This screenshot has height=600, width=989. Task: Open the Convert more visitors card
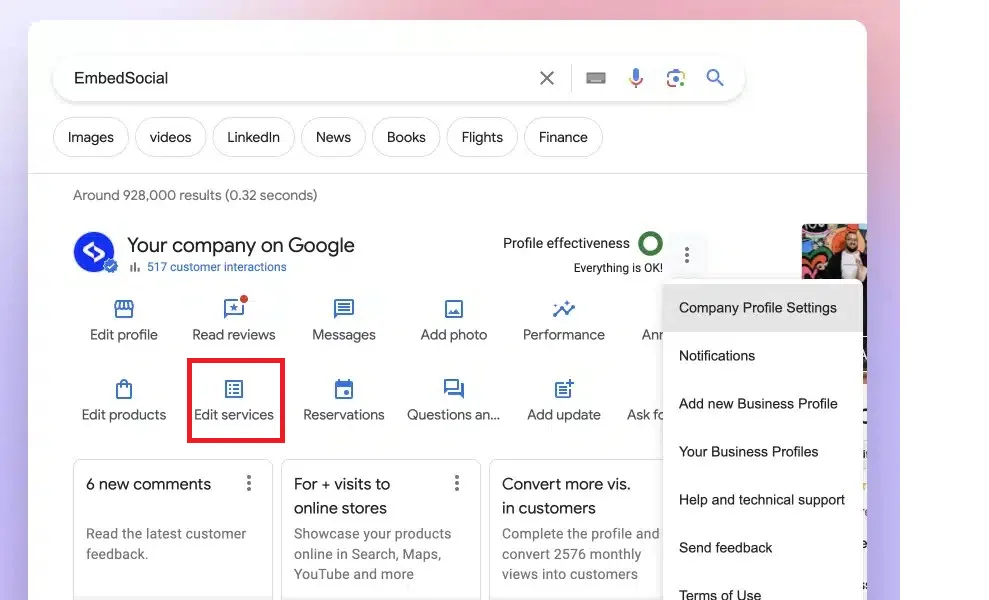576,529
